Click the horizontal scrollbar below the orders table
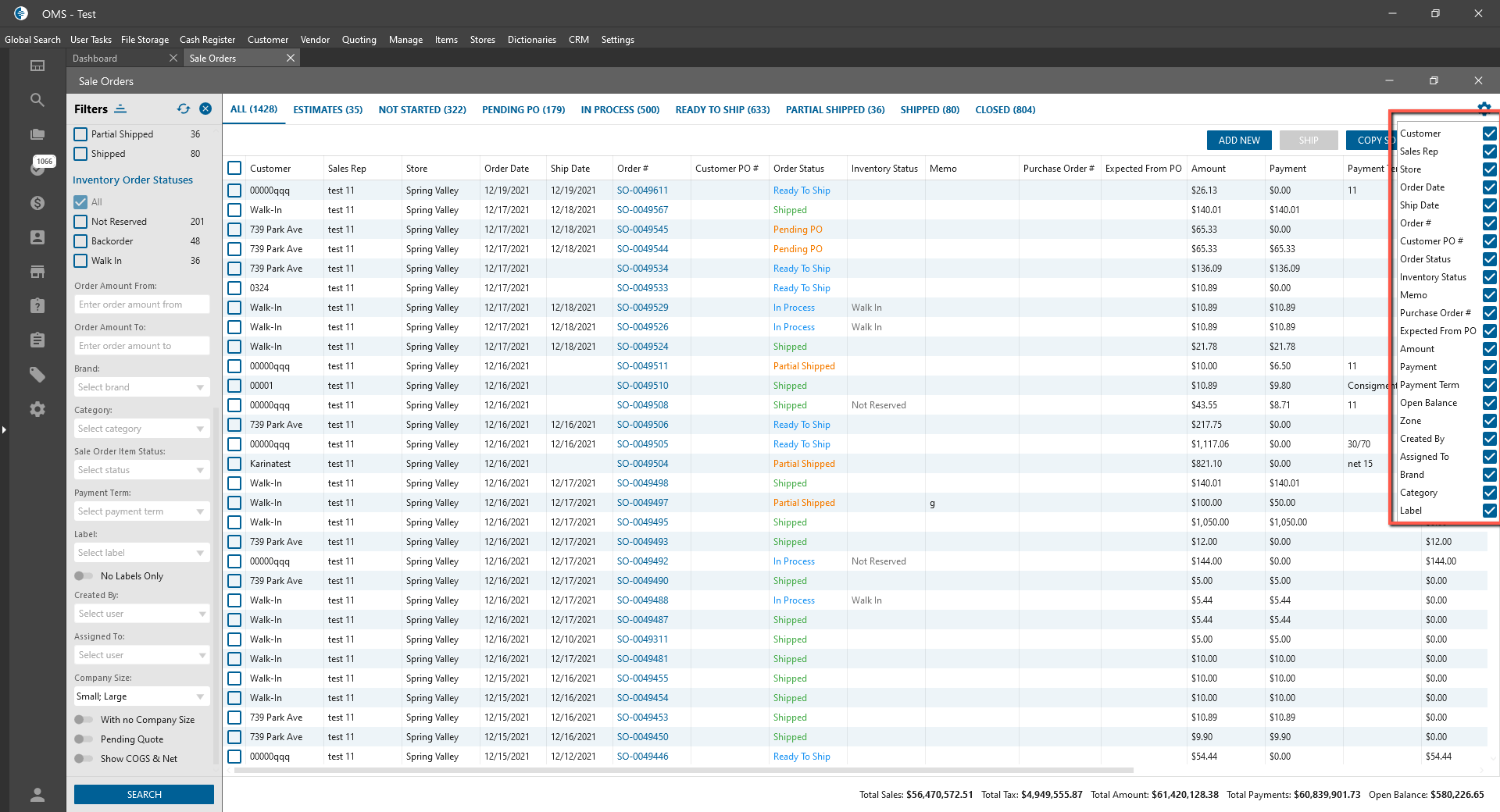Image resolution: width=1500 pixels, height=812 pixels. click(684, 770)
